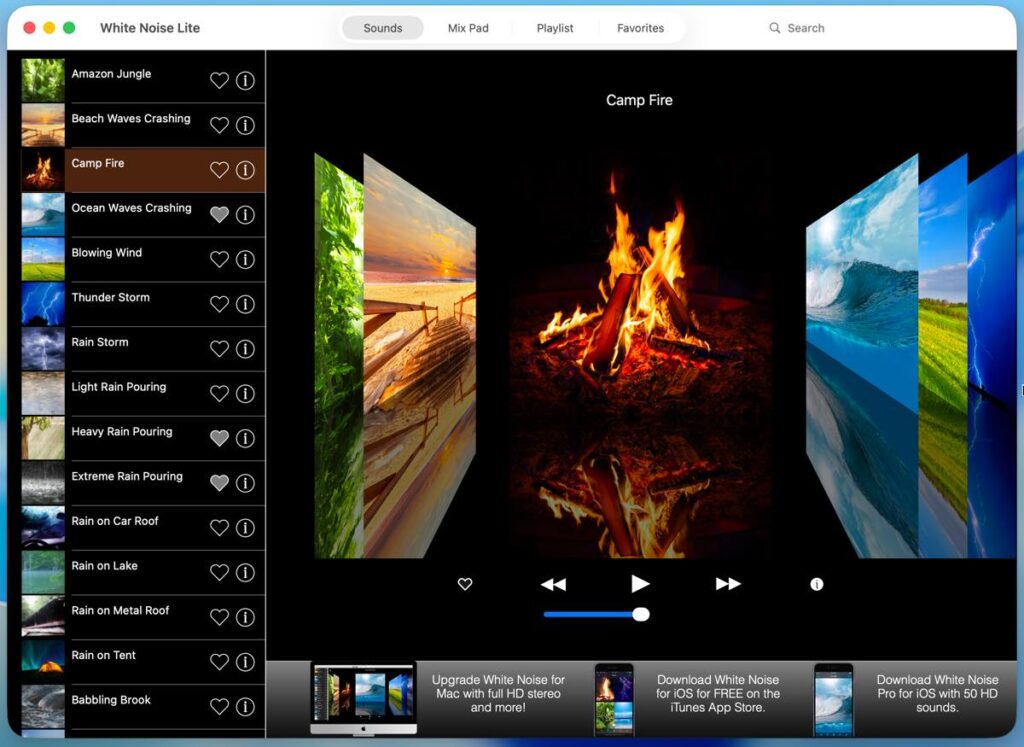1024x747 pixels.
Task: View info for Rain on Tent
Action: point(245,662)
